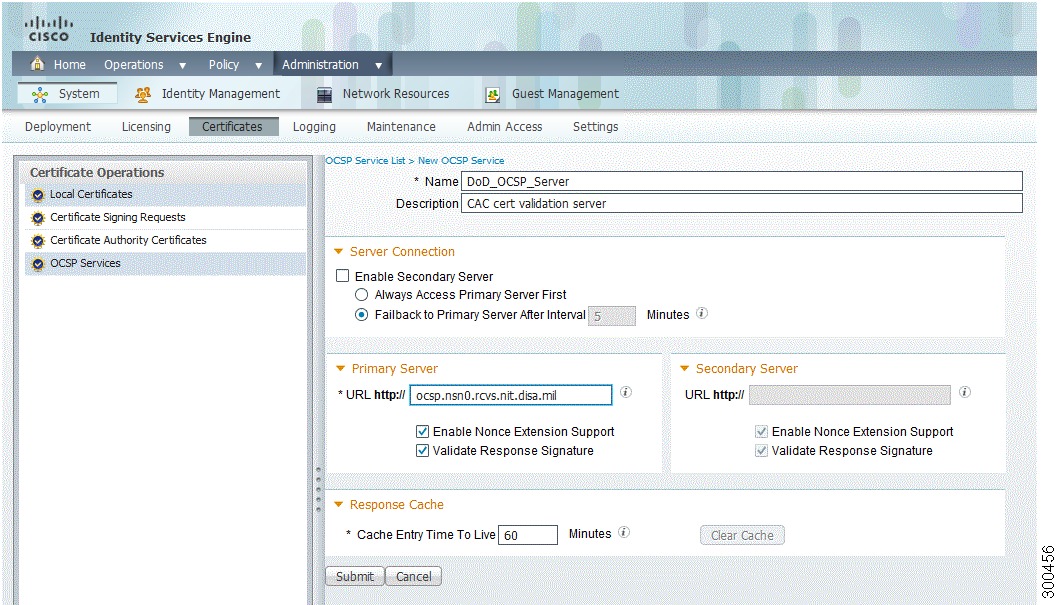The height and width of the screenshot is (605, 1060).
Task: Switch to the System tab
Action: (67, 94)
